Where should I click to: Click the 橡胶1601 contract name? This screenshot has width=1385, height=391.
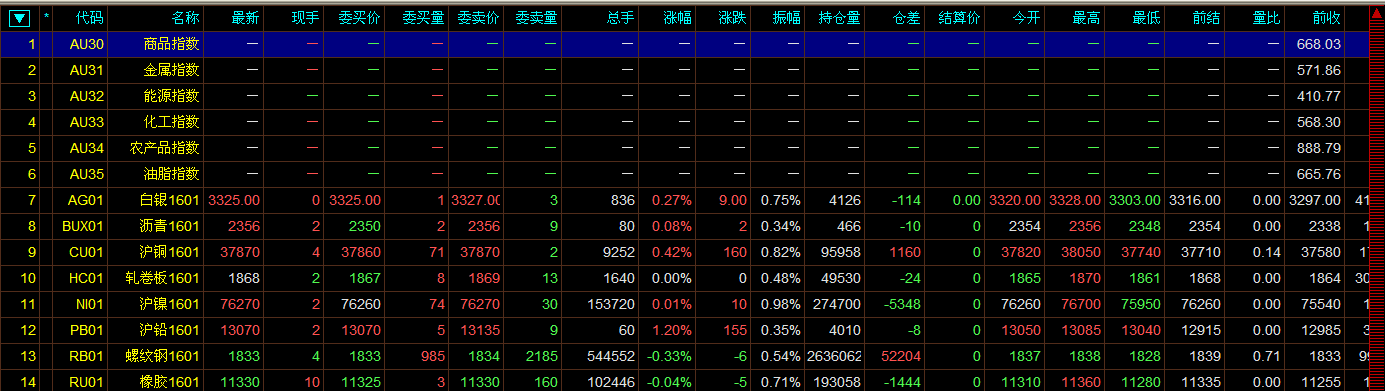(170, 382)
